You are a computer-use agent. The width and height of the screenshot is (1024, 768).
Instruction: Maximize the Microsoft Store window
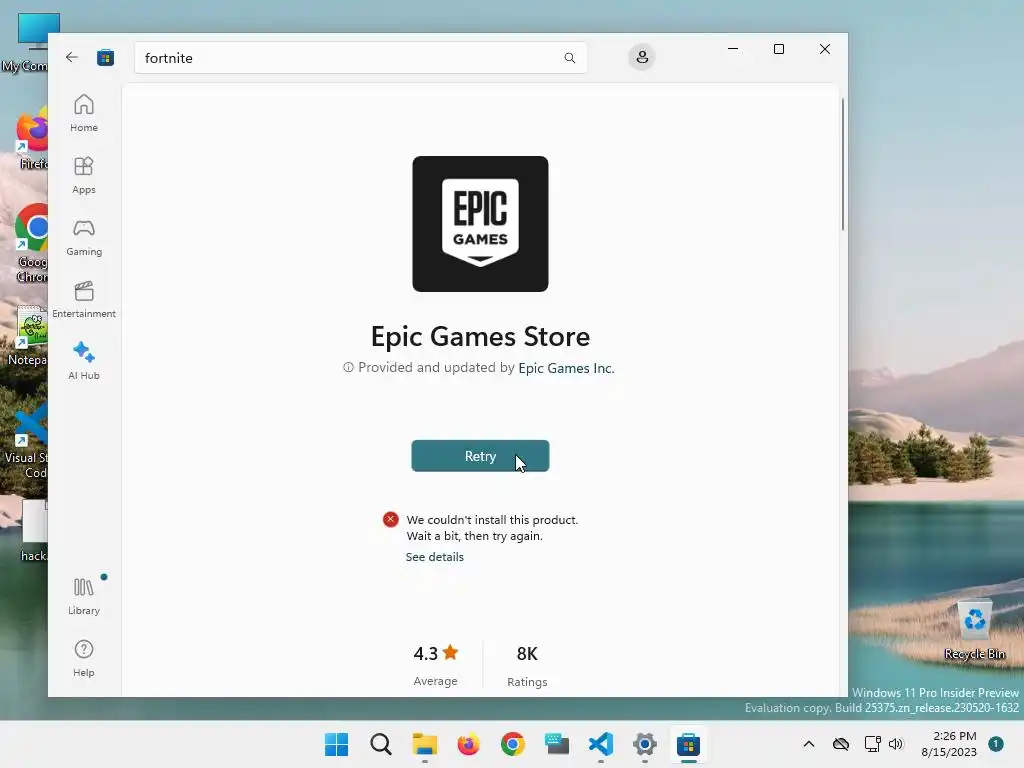tap(778, 49)
